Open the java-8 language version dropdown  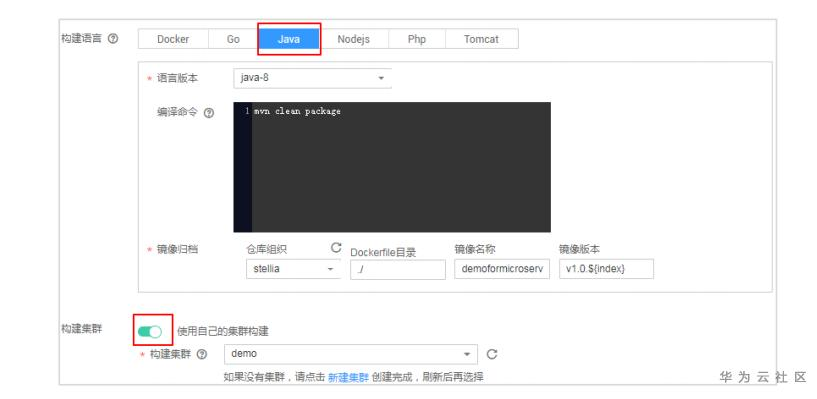coord(312,78)
